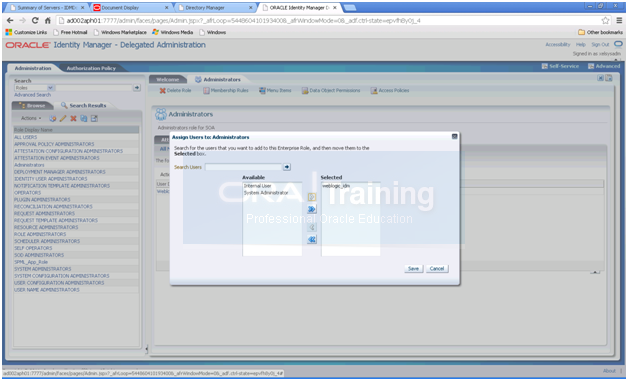Click the create role icon beside Actions
The height and width of the screenshot is (381, 628).
pos(52,118)
